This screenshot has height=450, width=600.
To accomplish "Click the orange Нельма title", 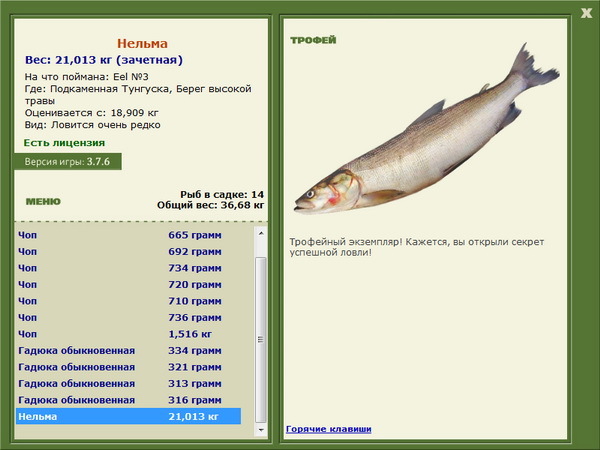I will point(142,44).
